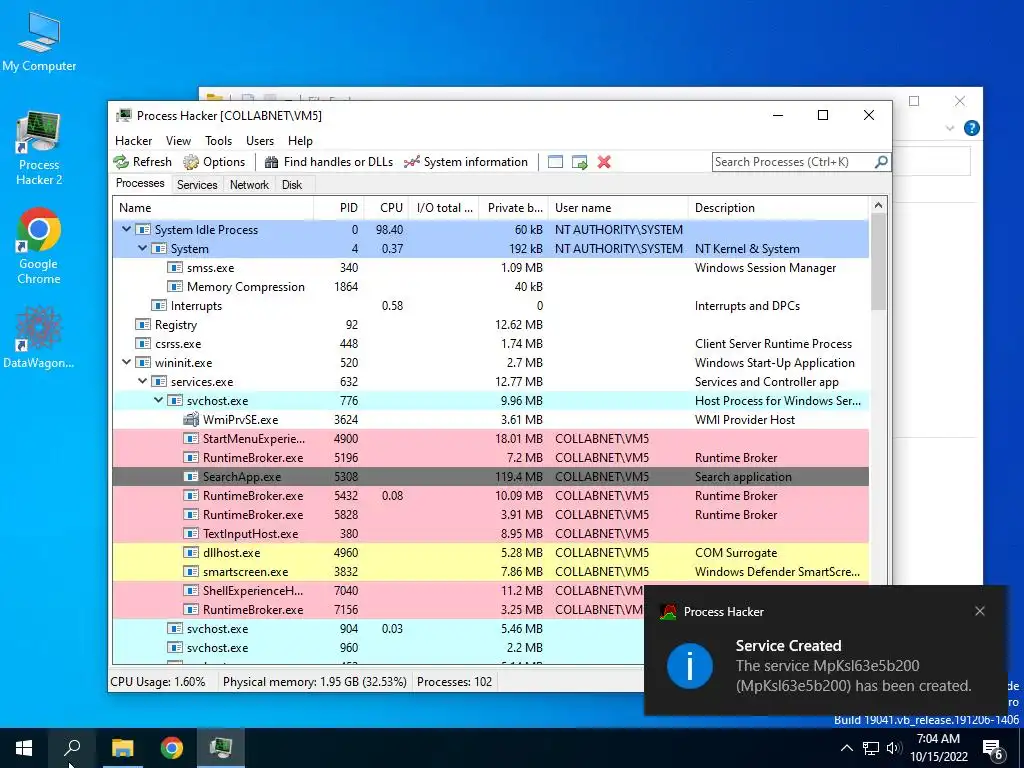Click RuntimeBroker.exe with PID 5196

coord(490,458)
